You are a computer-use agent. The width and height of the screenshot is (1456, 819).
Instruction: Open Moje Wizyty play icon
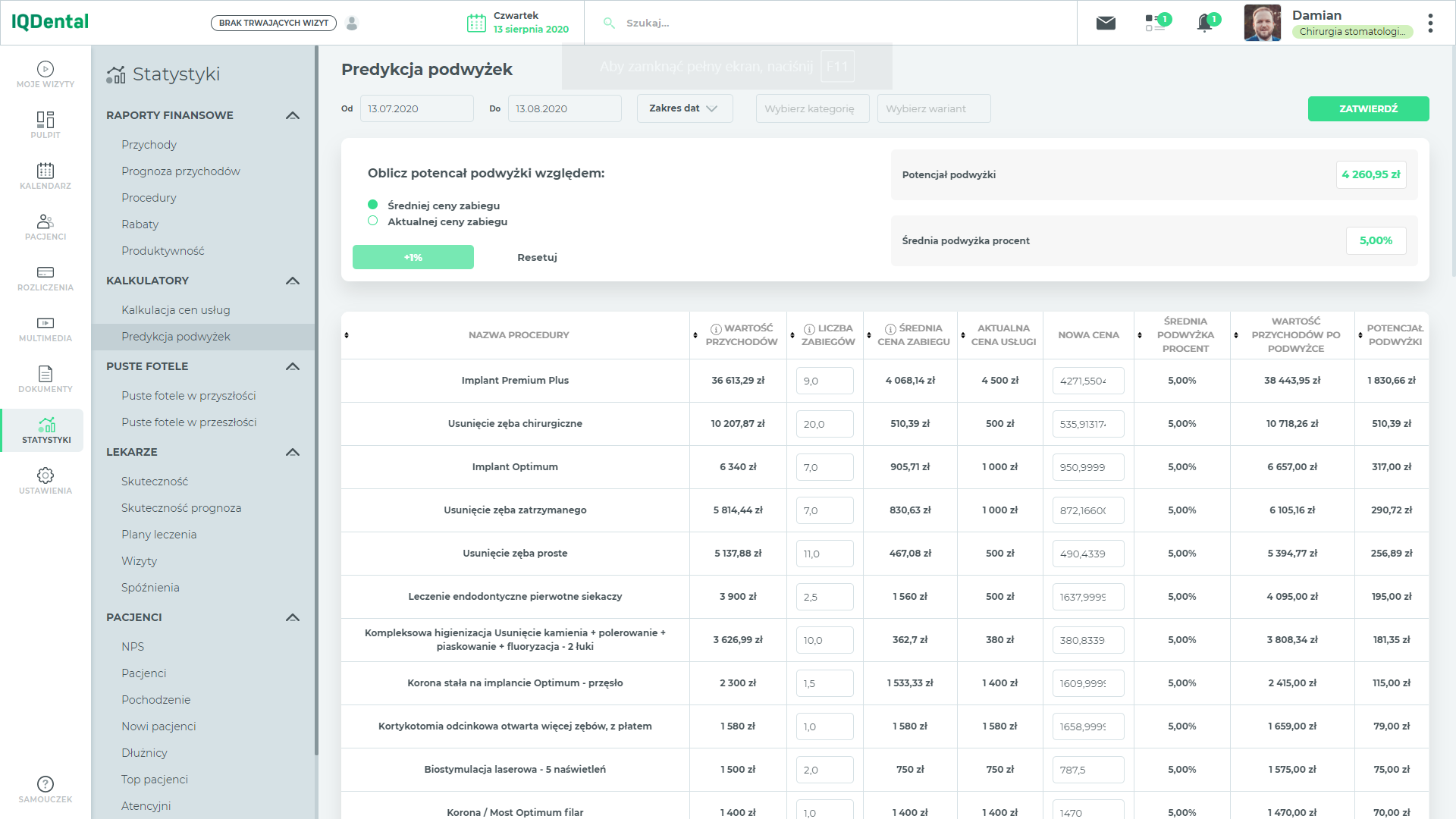tap(45, 69)
